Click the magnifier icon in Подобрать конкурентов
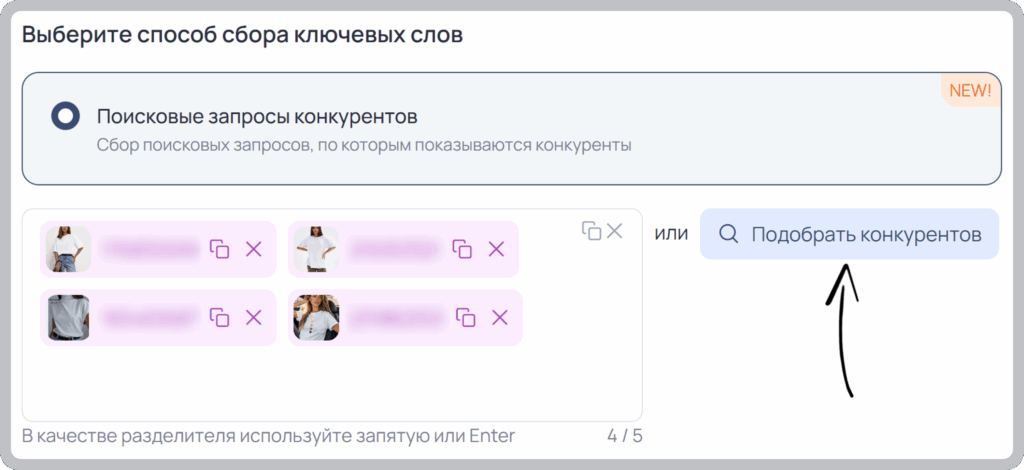 (x=728, y=234)
